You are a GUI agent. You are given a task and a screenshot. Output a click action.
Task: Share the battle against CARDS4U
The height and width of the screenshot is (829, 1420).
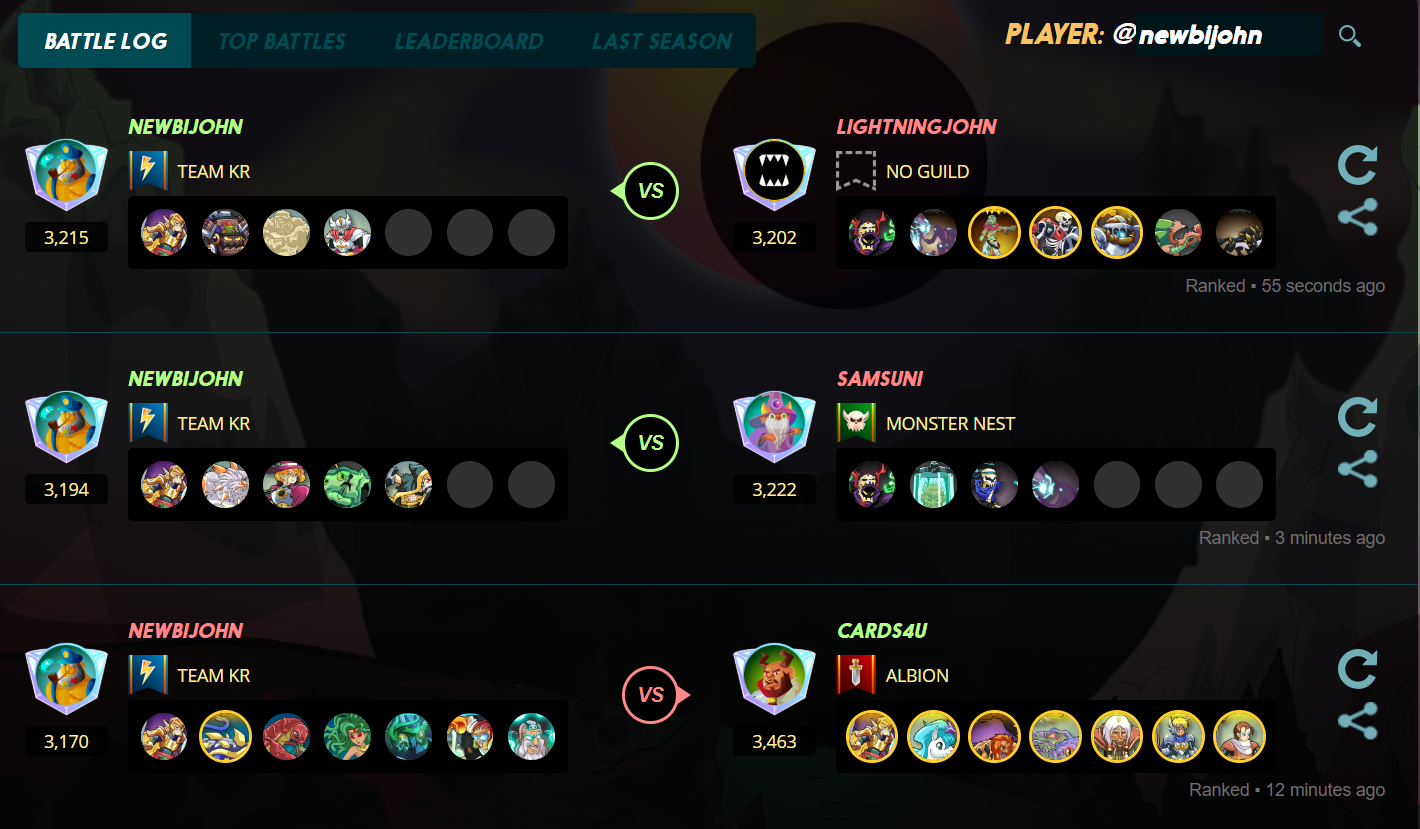1358,721
